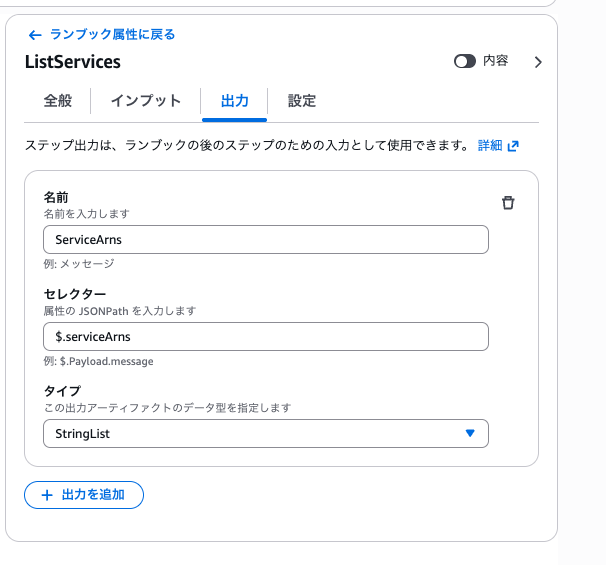The height and width of the screenshot is (565, 606).
Task: Switch to the インプット tab
Action: coord(146,101)
